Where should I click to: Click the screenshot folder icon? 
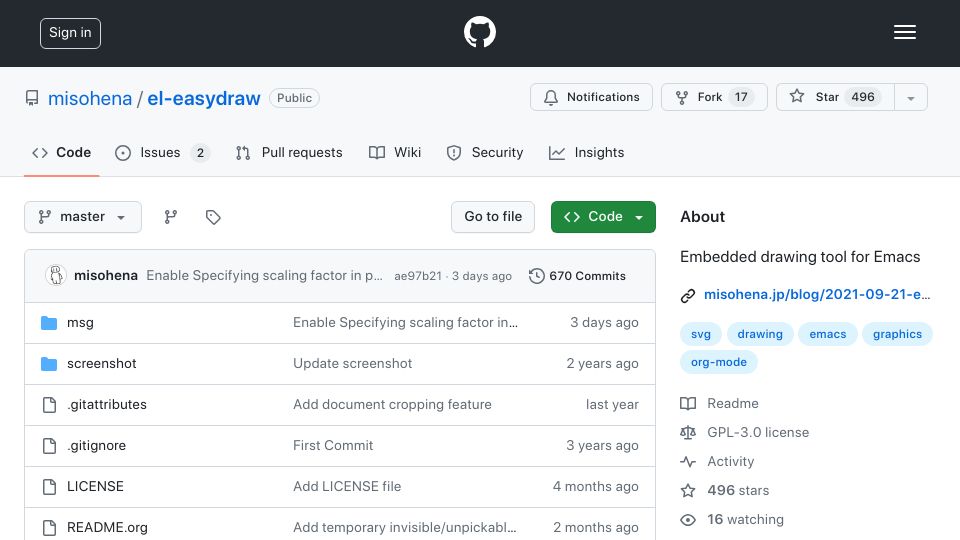point(49,364)
